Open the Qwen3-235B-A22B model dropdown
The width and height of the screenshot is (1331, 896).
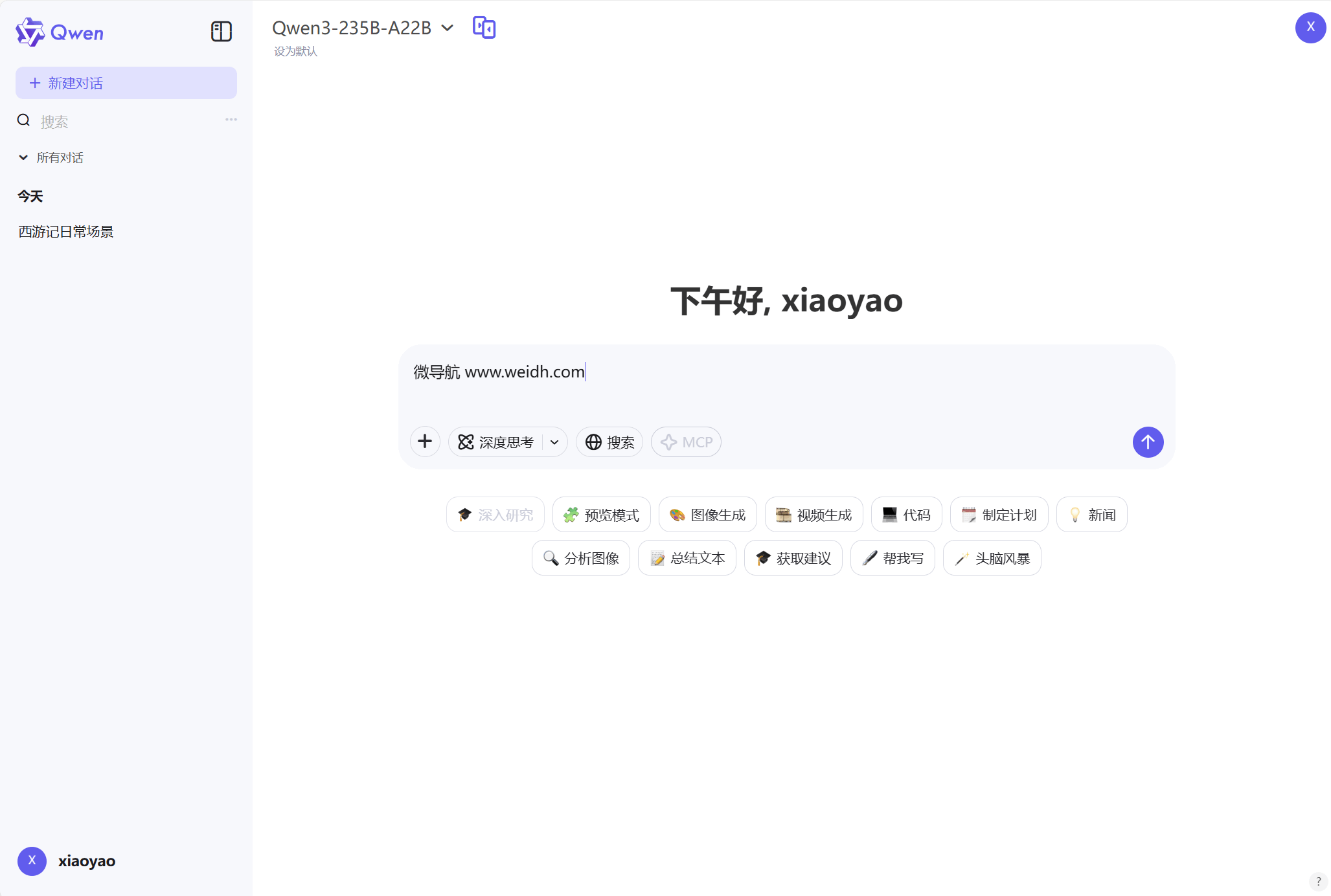tap(363, 28)
